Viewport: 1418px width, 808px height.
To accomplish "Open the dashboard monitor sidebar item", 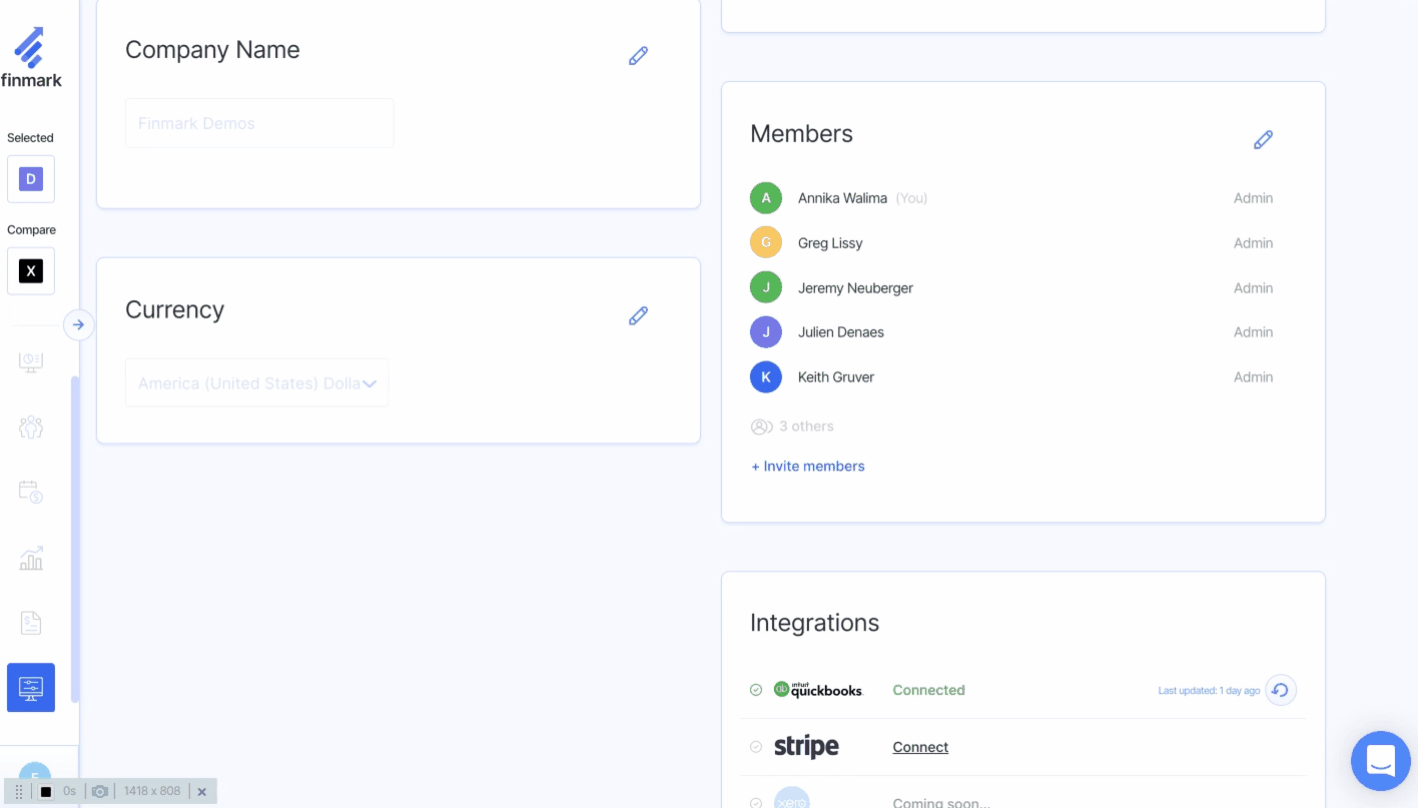I will 31,362.
